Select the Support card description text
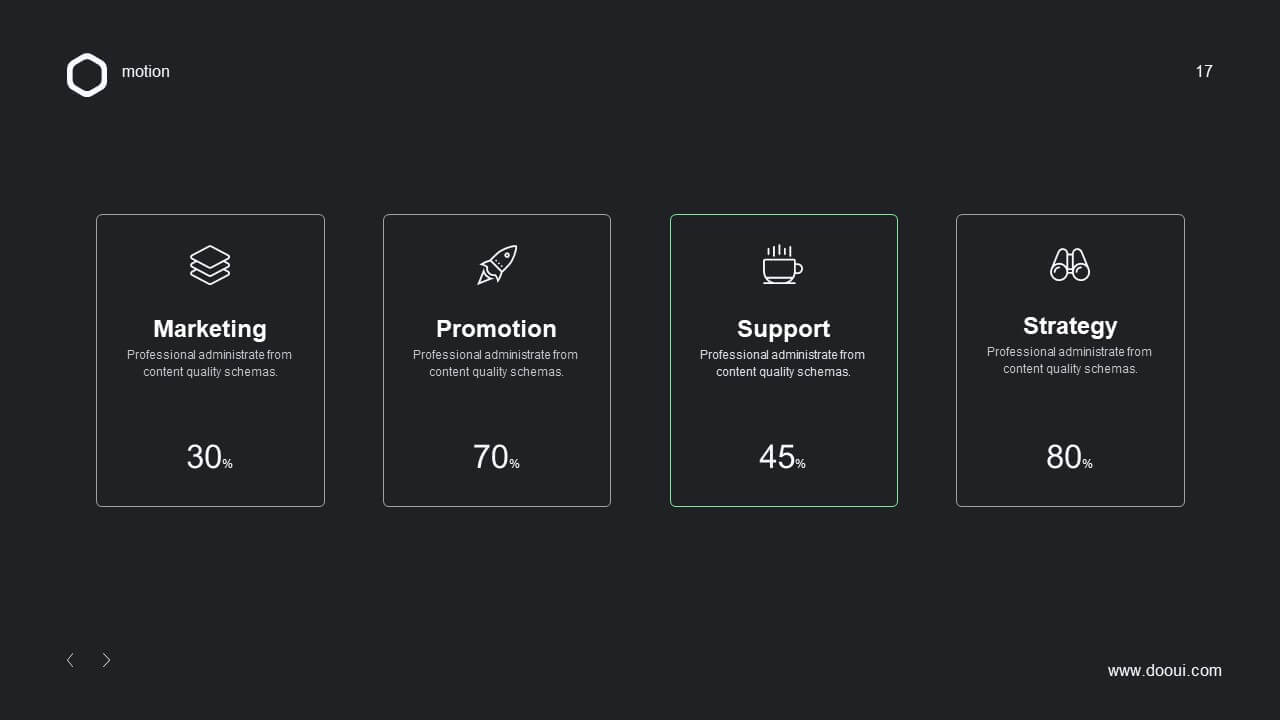Screen dimensions: 1280x720 (783, 363)
